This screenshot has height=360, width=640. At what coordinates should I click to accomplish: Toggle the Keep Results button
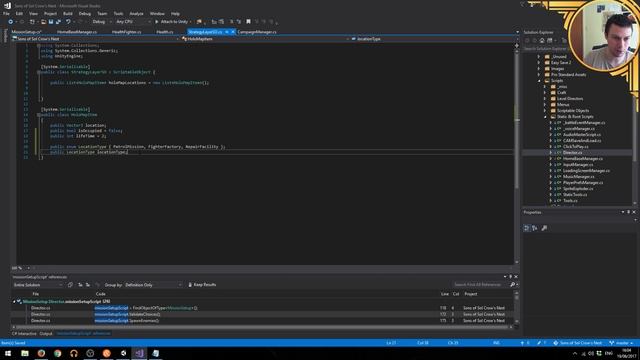[202, 285]
